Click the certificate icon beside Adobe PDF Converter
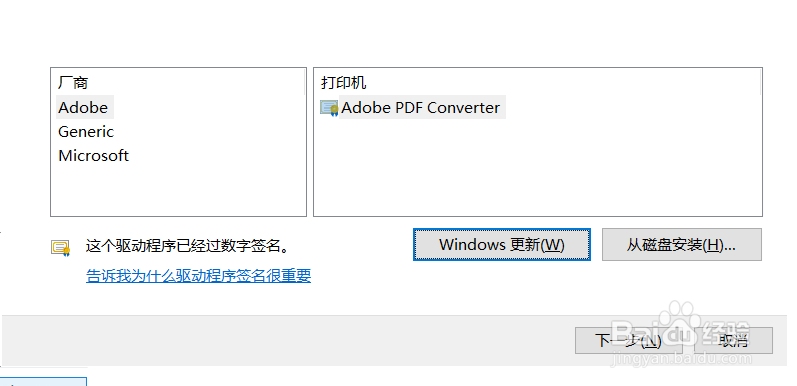This screenshot has width=797, height=386. [x=329, y=108]
